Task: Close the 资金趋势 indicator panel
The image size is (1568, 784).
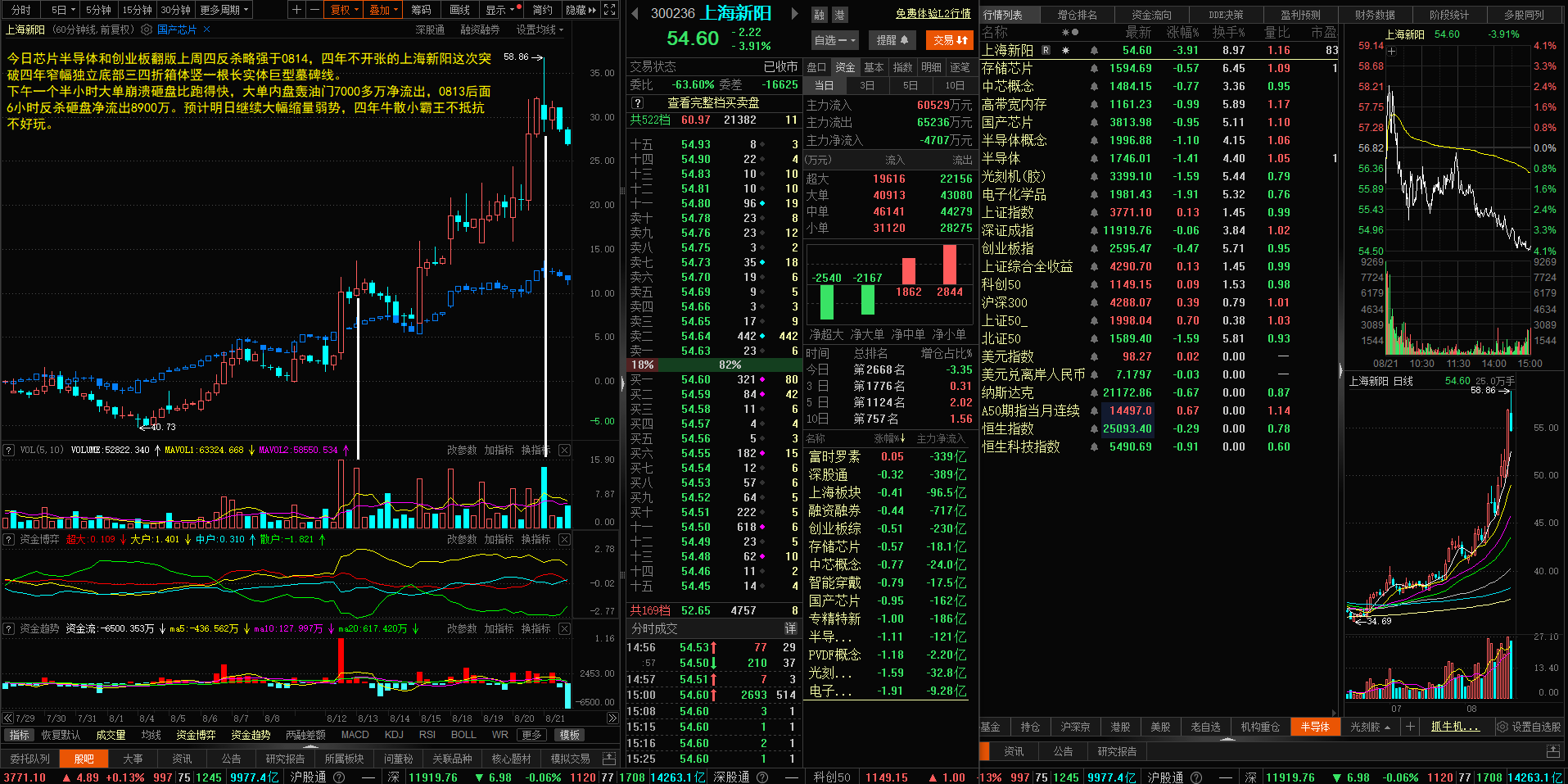Action: tap(564, 628)
